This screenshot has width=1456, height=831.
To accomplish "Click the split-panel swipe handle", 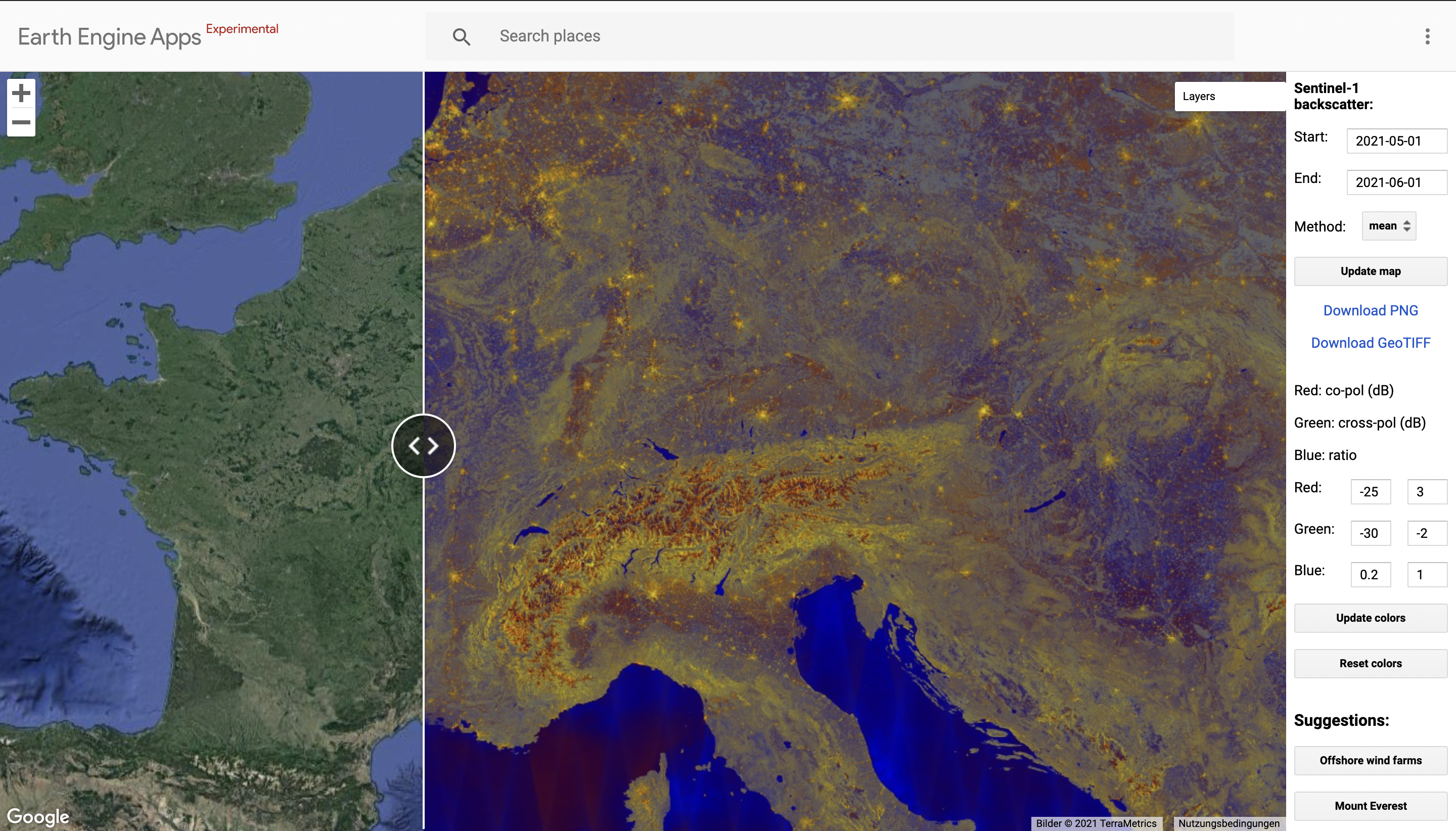I will click(424, 446).
